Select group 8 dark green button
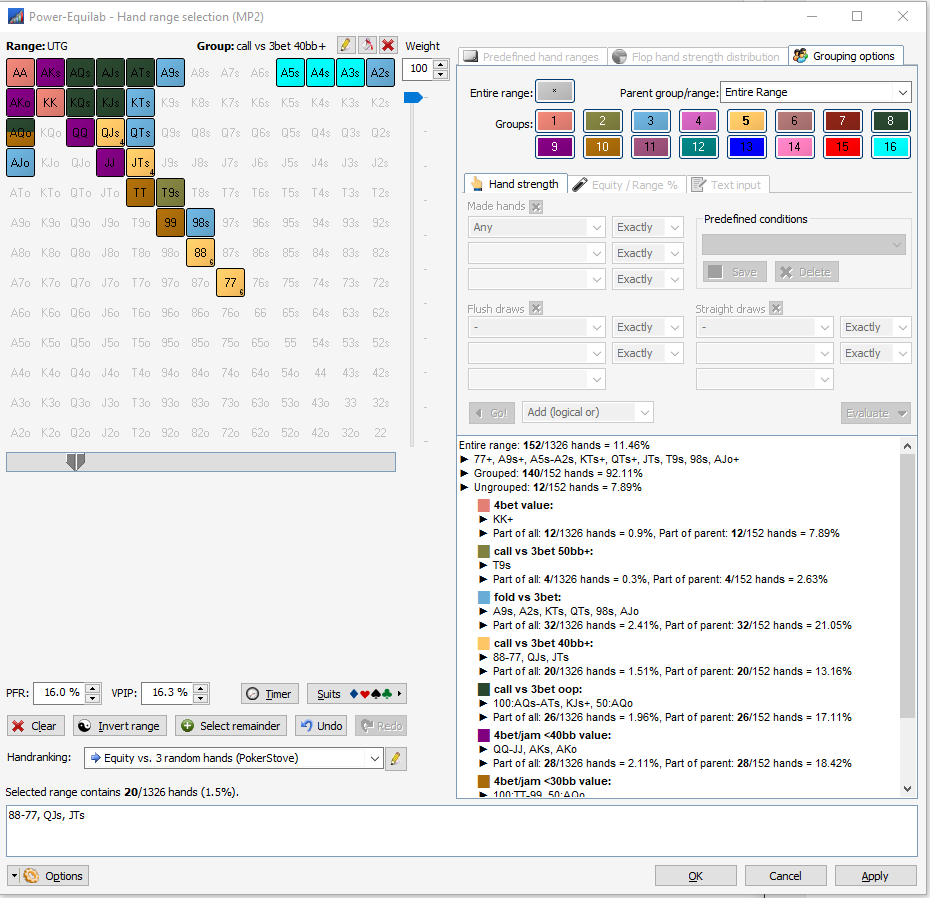The width and height of the screenshot is (930, 898). (890, 121)
